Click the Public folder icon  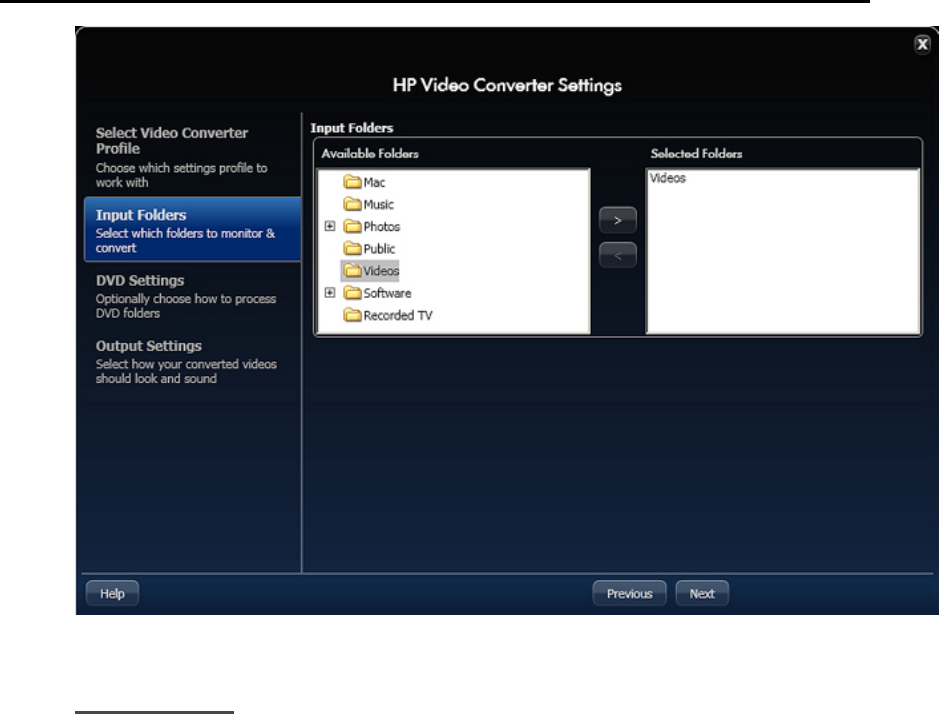(x=352, y=248)
